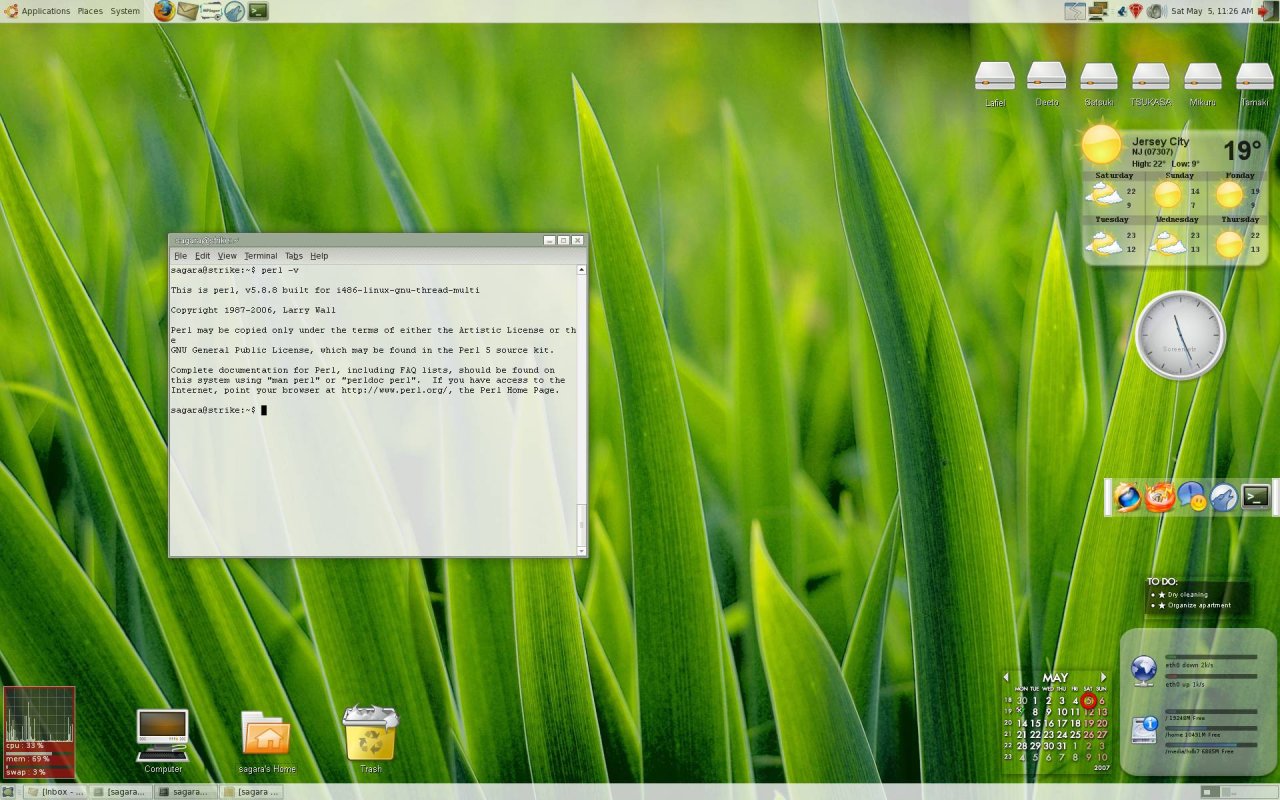Click the terminal scrollbar thumb
This screenshot has height=800, width=1280.
click(x=582, y=524)
